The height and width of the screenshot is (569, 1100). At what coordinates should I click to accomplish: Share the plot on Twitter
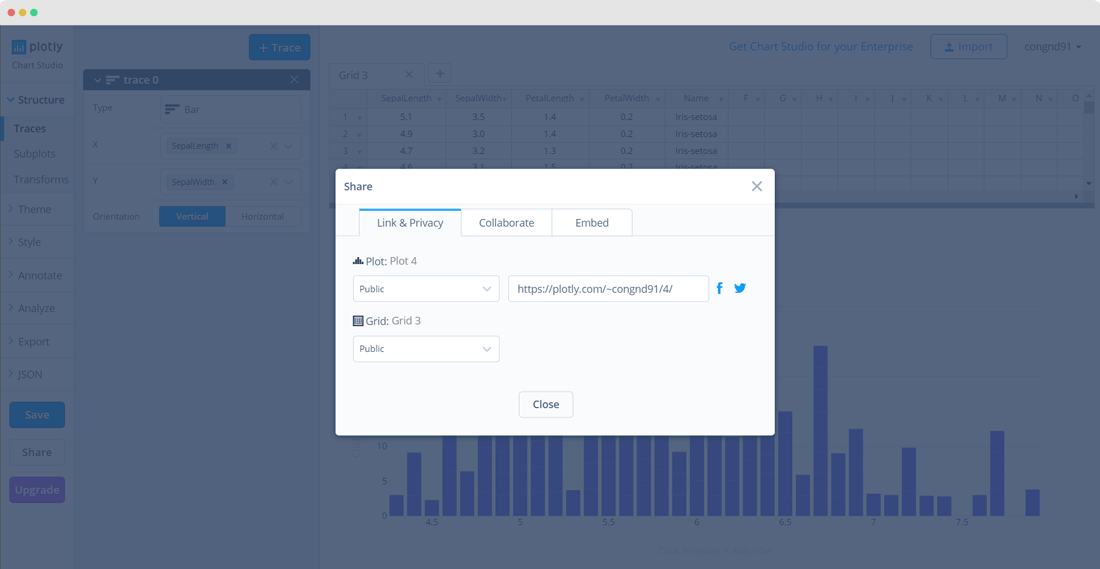tap(740, 288)
